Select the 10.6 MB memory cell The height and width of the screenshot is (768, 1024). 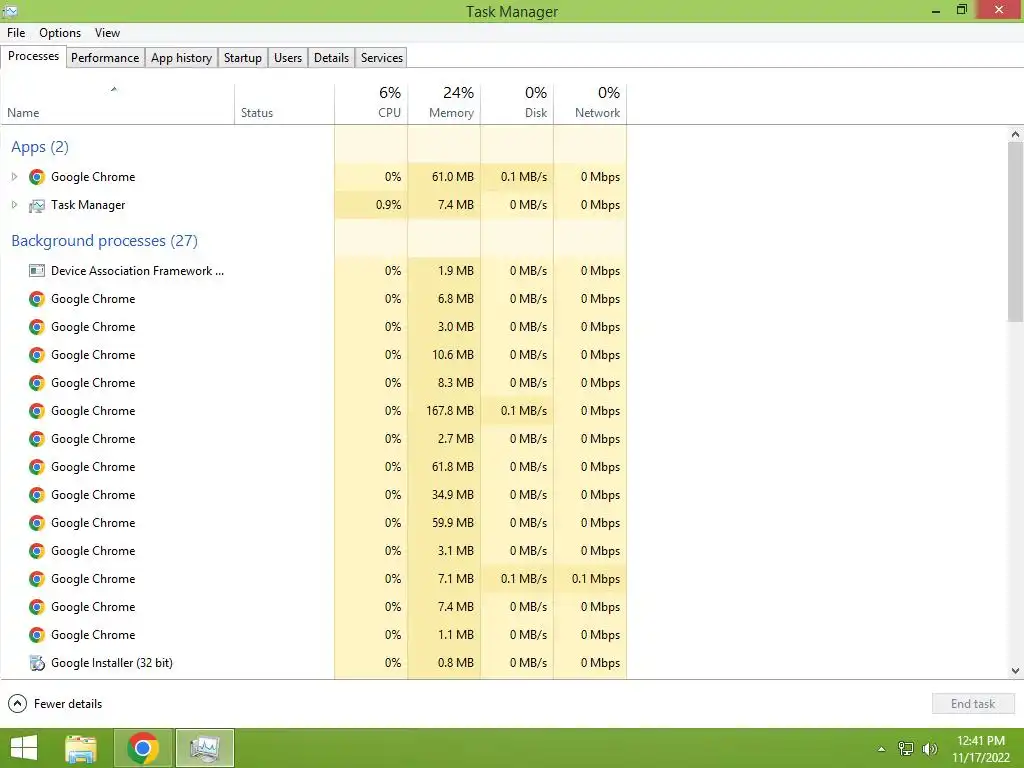tap(444, 355)
